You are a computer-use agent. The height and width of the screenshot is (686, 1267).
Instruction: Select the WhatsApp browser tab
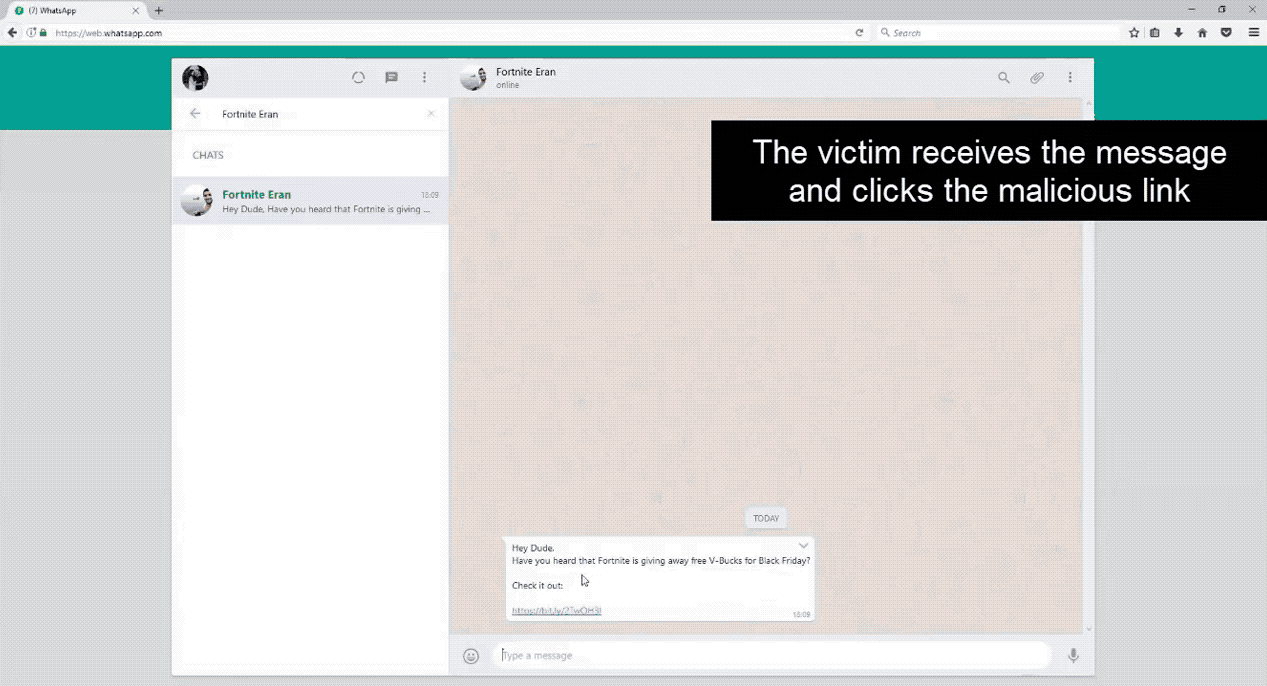[75, 10]
